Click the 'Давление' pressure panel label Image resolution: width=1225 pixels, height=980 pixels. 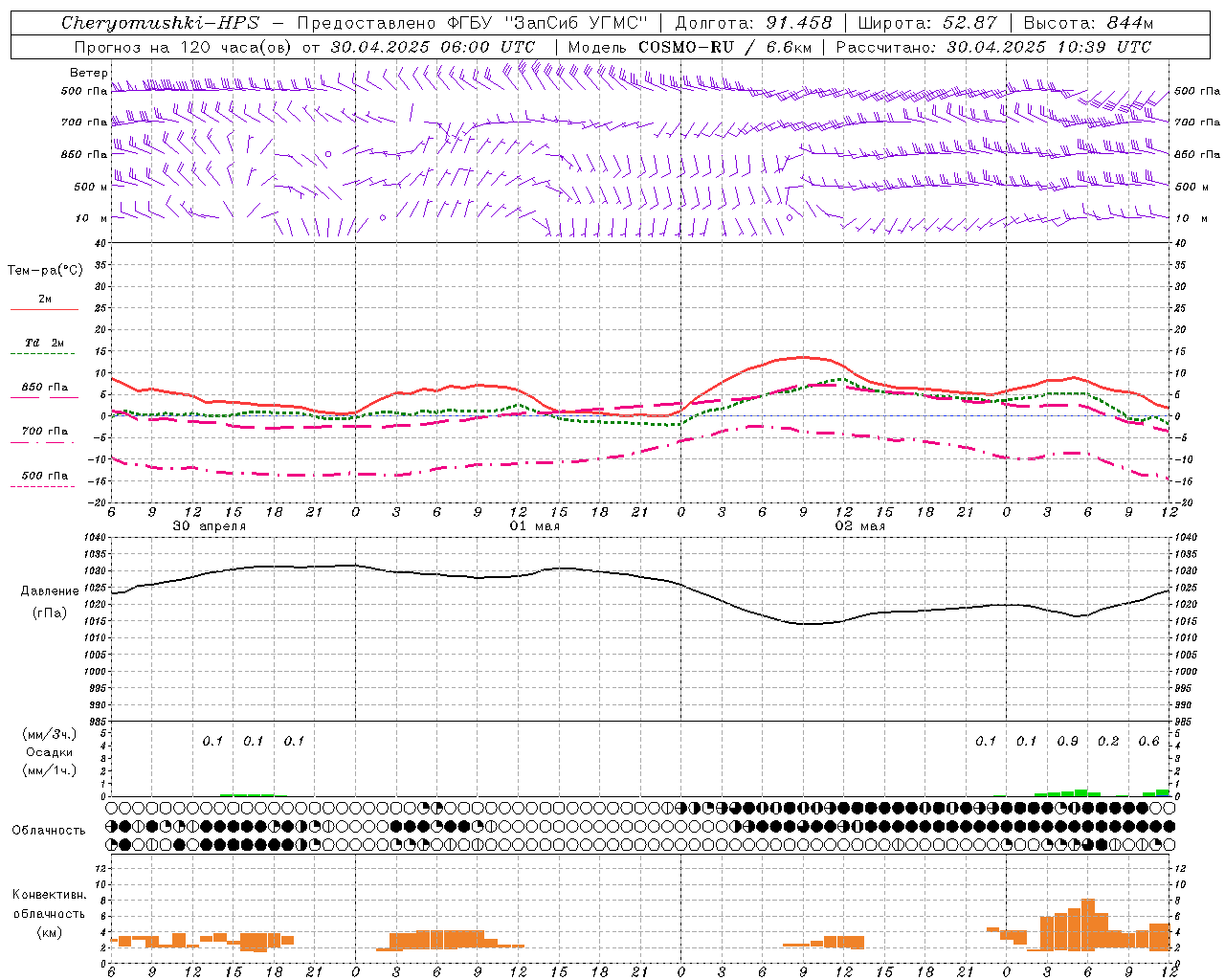(50, 591)
